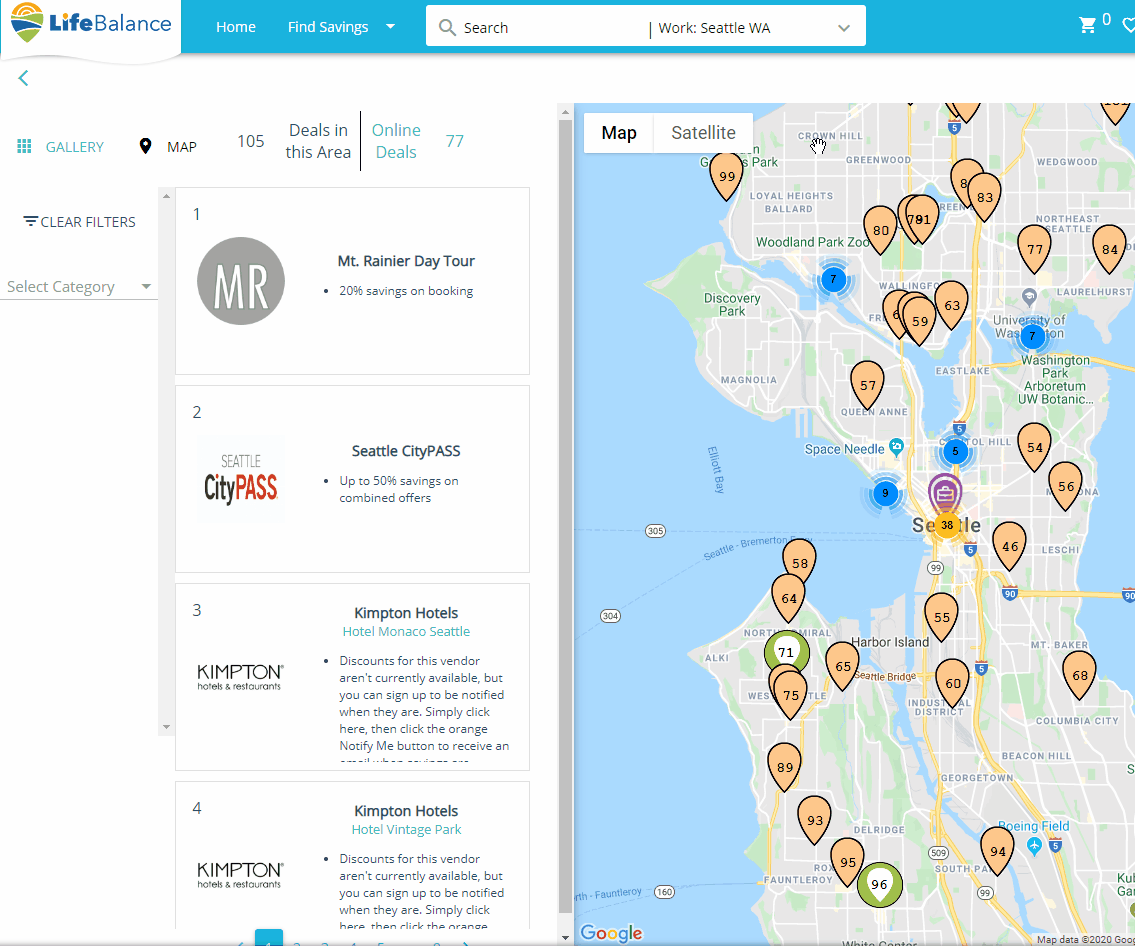Click the orange cluster 38 marker

tap(947, 525)
